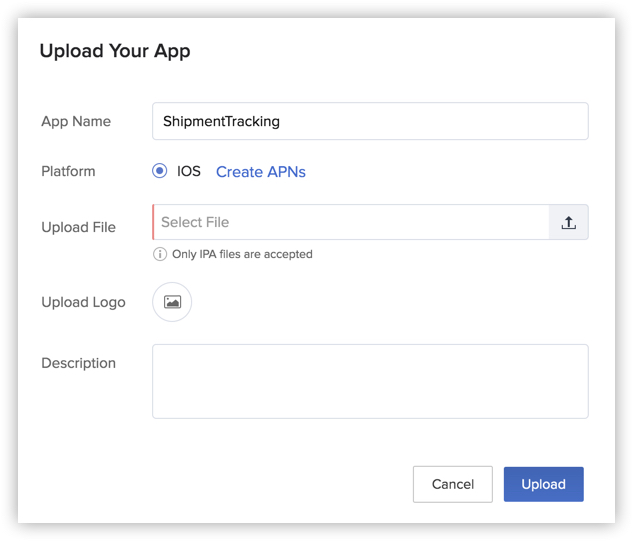Click inside the Description text area

click(x=370, y=381)
